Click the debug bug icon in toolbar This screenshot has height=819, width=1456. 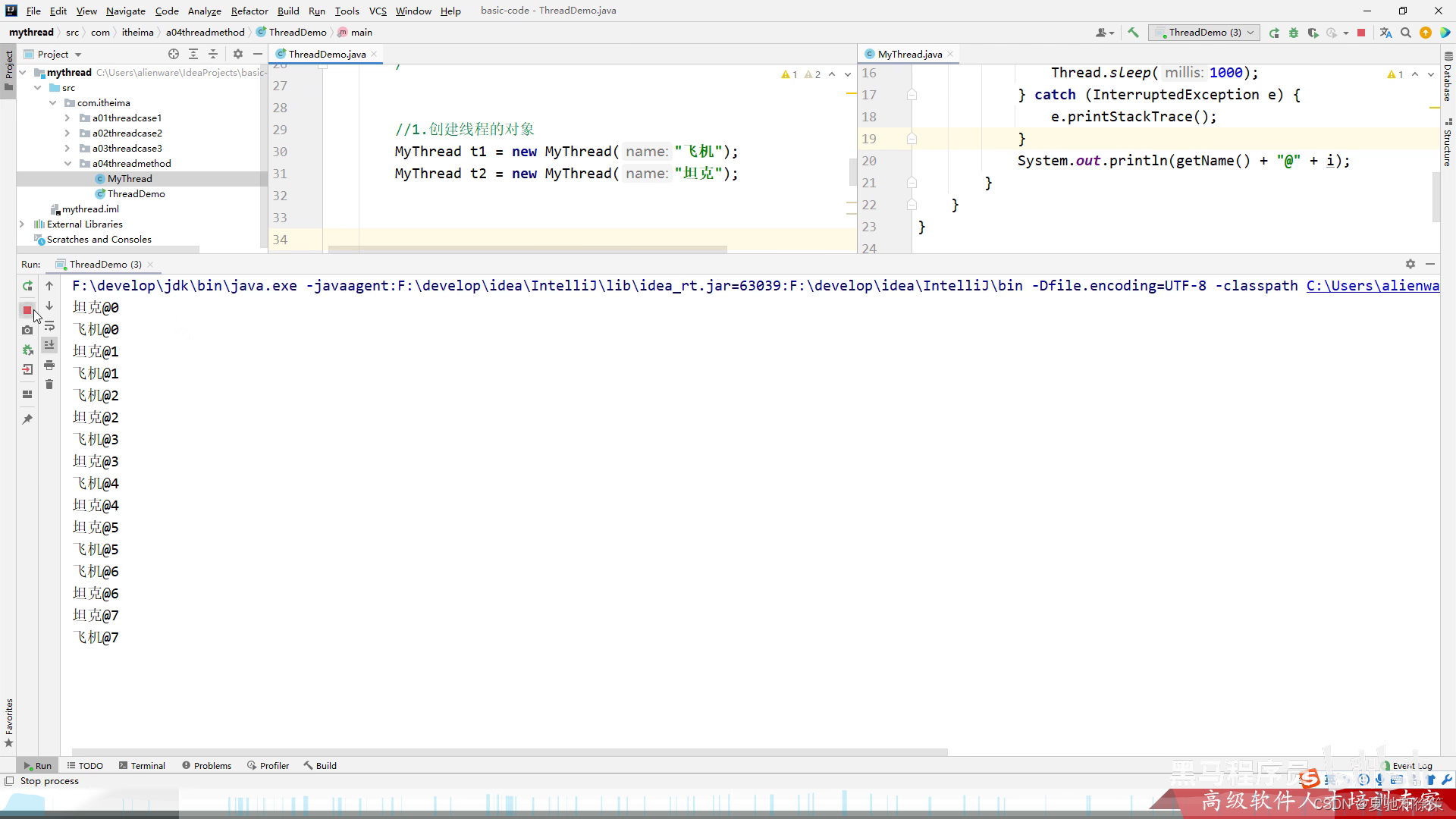pyautogui.click(x=1294, y=33)
